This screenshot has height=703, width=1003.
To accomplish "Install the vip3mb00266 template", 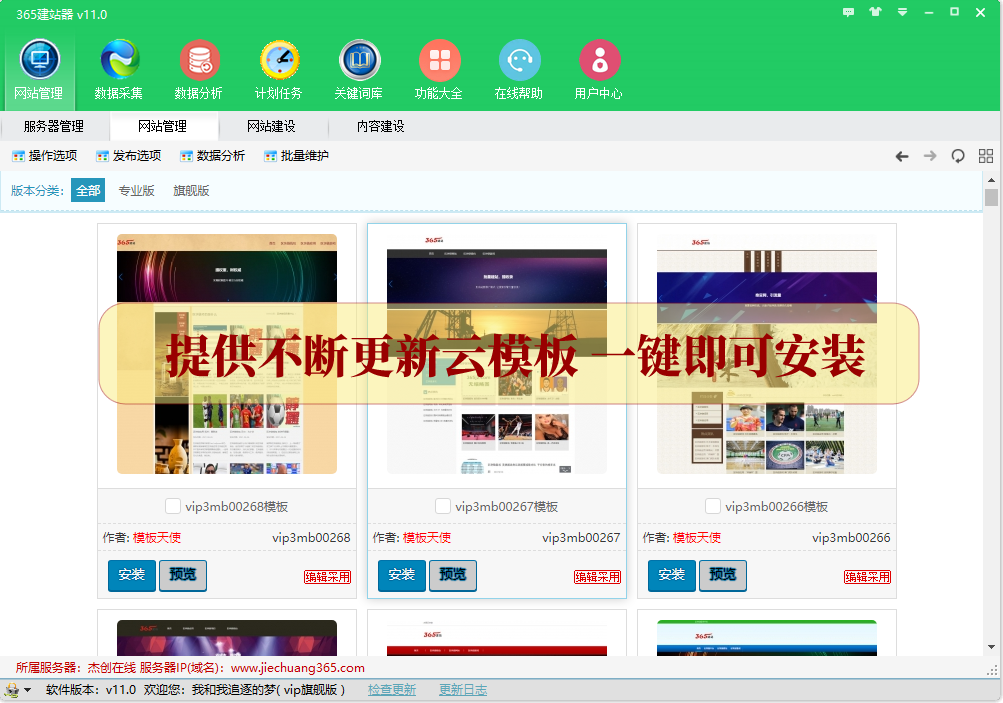I will (672, 575).
